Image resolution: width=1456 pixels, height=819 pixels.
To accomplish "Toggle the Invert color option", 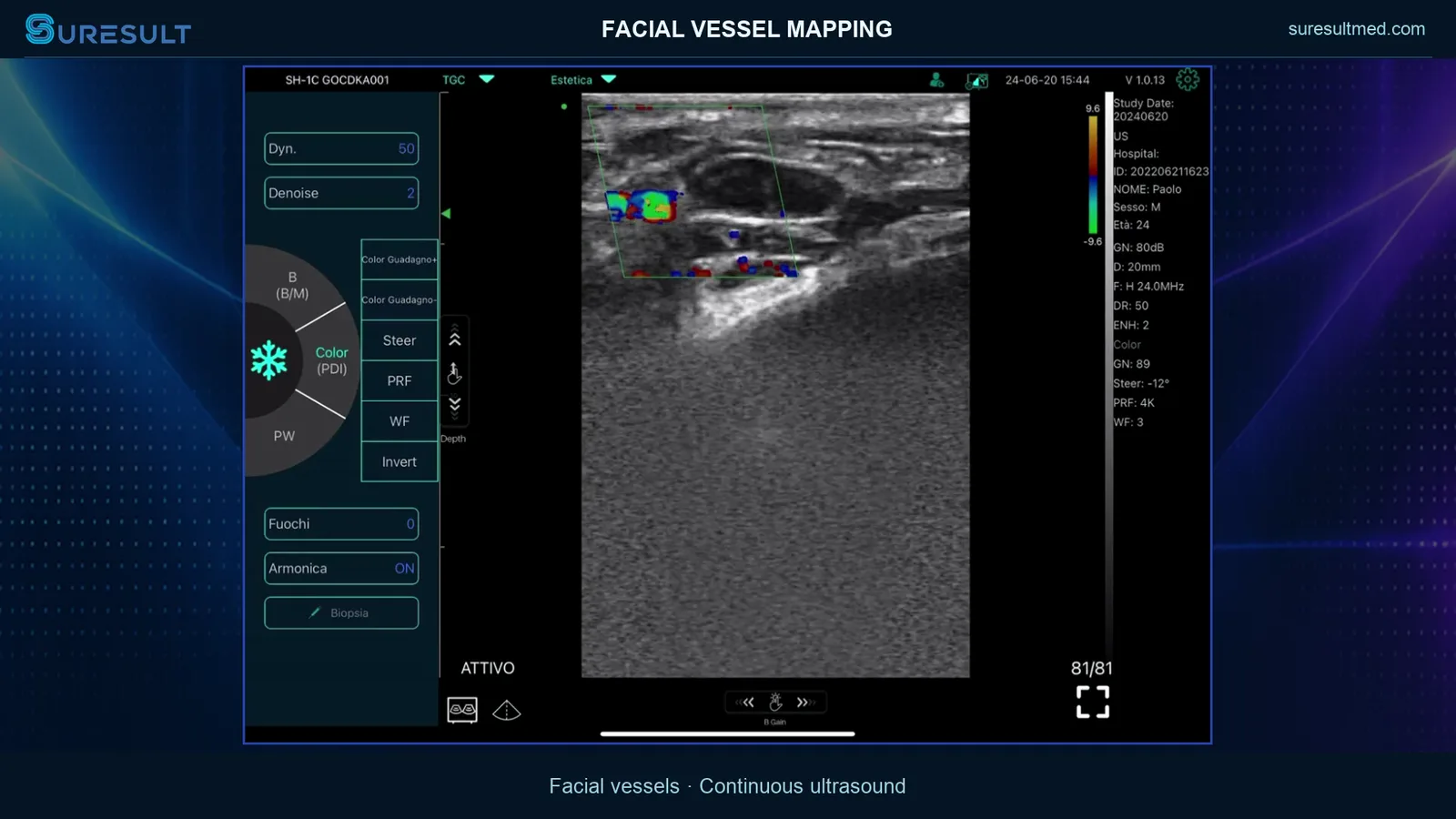I will click(399, 462).
